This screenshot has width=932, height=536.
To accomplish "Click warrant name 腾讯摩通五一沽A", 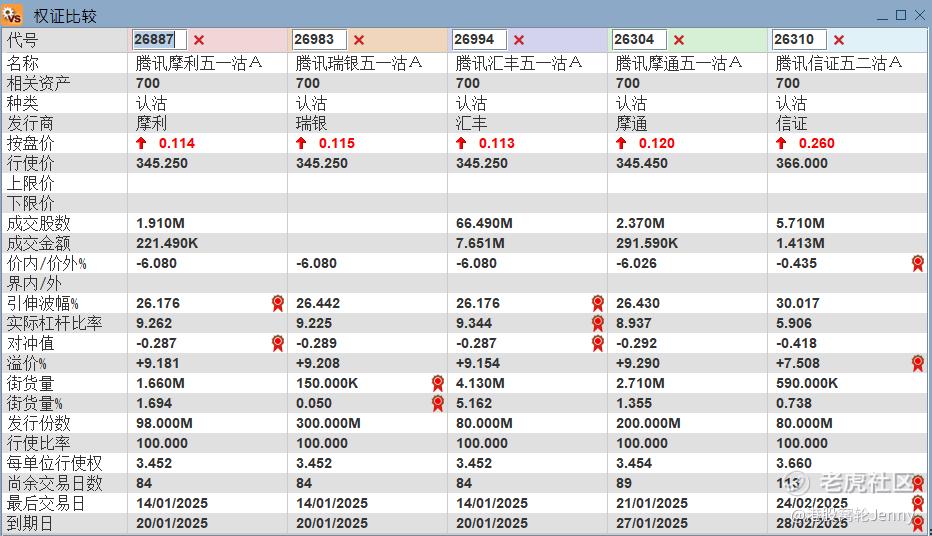I will [x=679, y=62].
